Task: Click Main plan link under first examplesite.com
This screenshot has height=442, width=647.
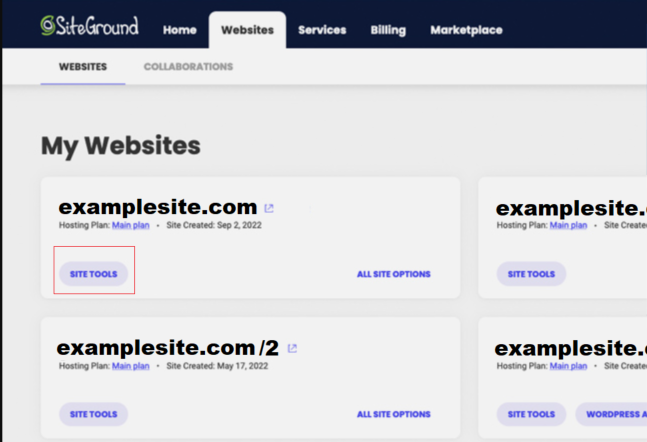Action: pyautogui.click(x=131, y=226)
